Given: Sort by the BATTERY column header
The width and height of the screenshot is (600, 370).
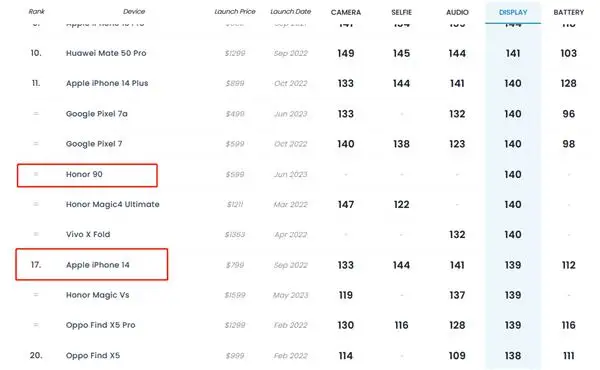Looking at the screenshot, I should 569,12.
